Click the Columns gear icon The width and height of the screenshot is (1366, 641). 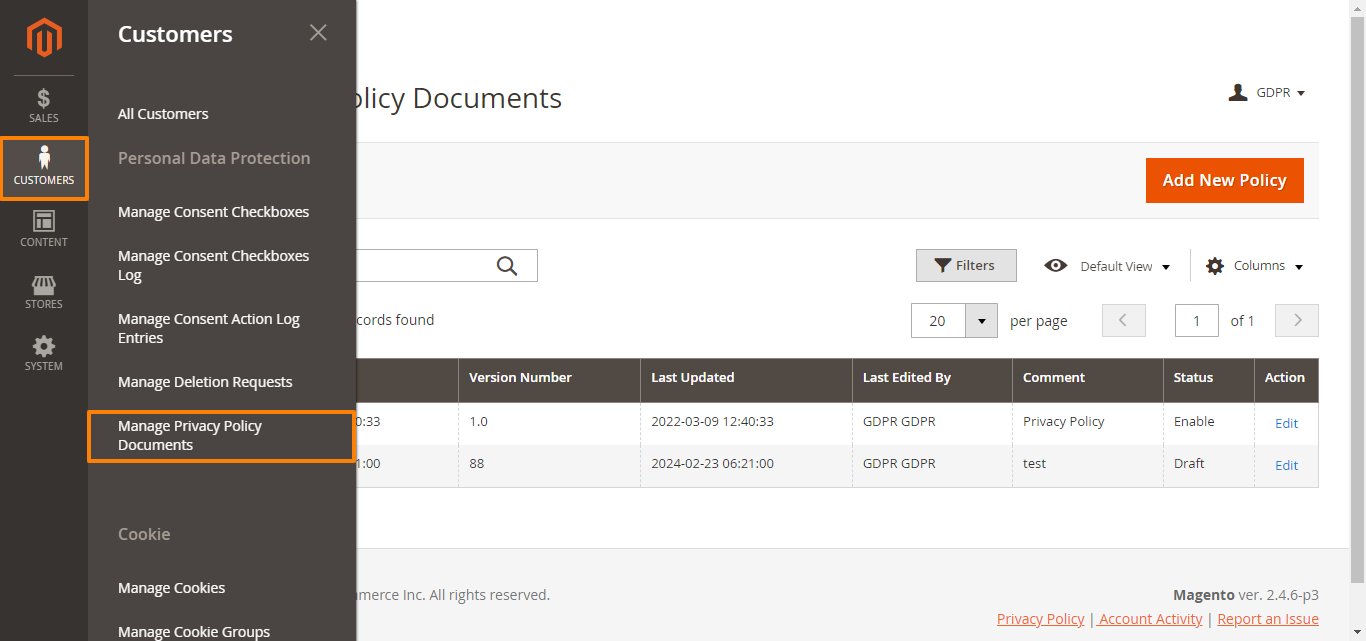1215,266
